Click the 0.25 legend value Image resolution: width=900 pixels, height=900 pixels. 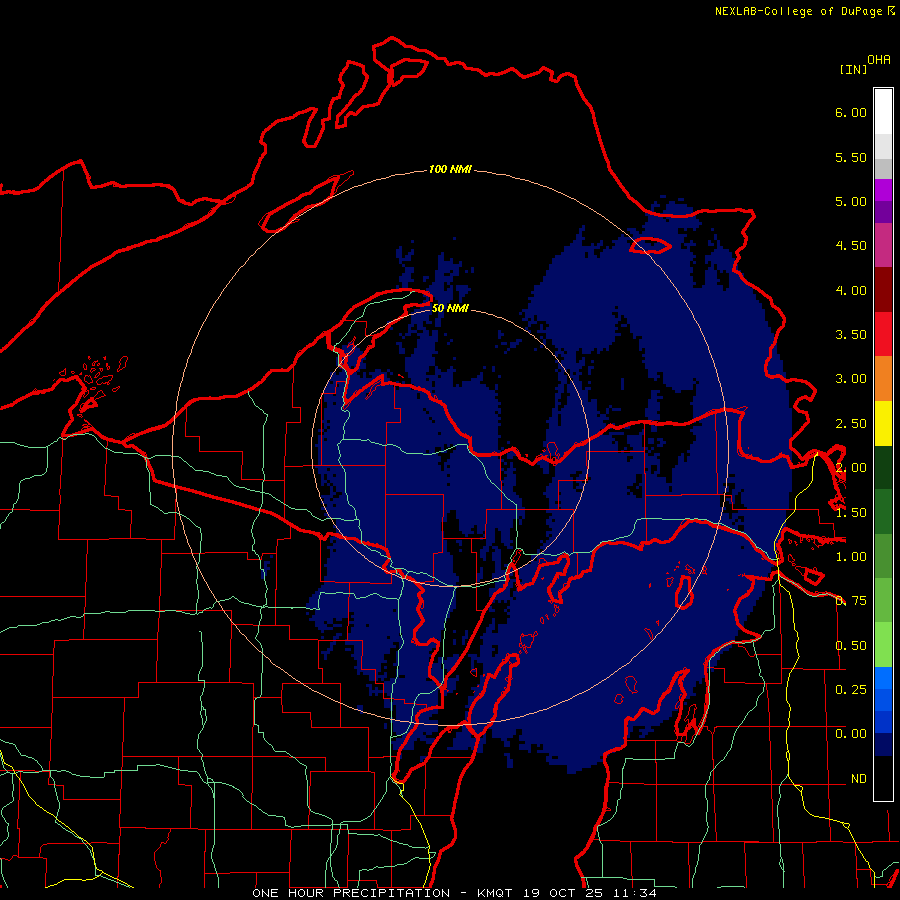pos(851,690)
